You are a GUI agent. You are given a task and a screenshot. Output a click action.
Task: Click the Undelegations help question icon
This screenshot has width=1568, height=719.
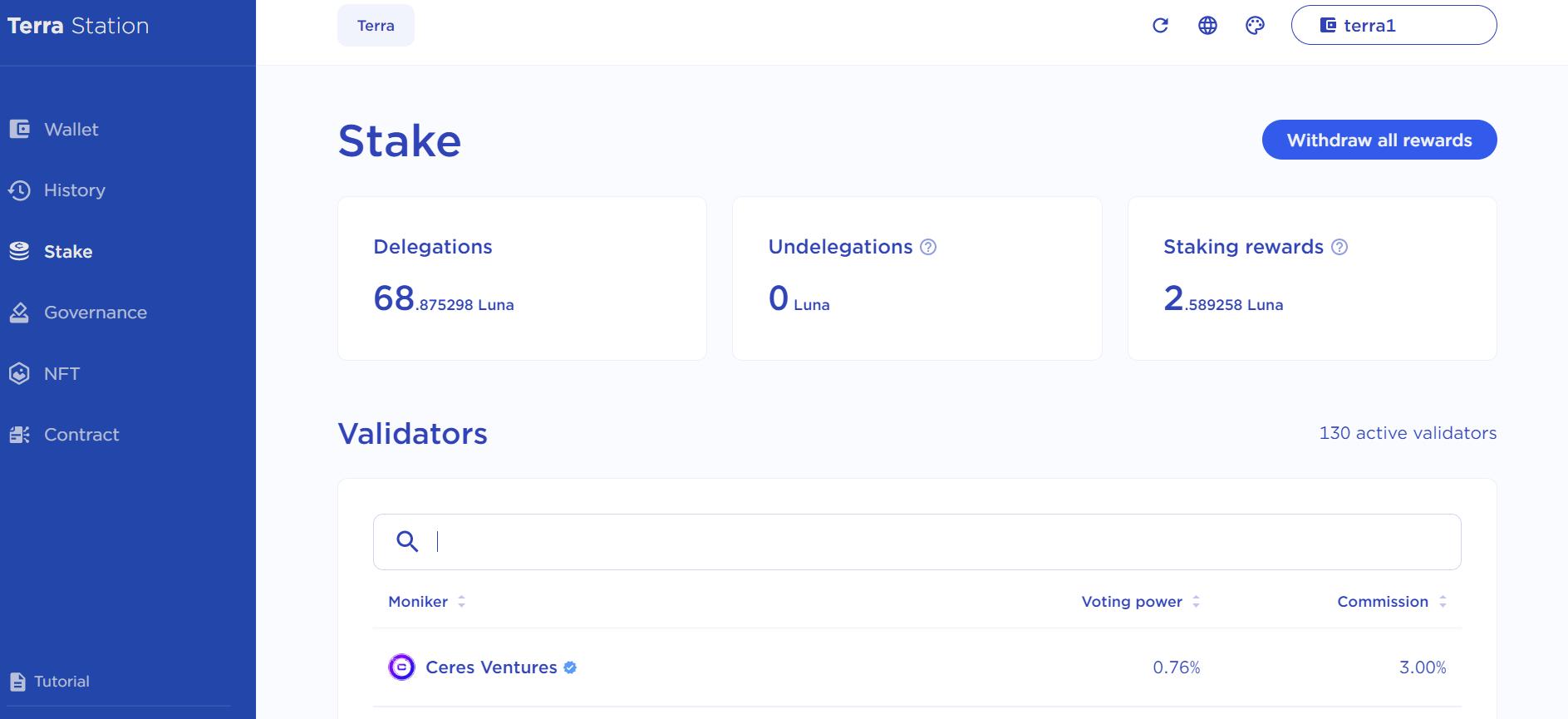[x=928, y=247]
